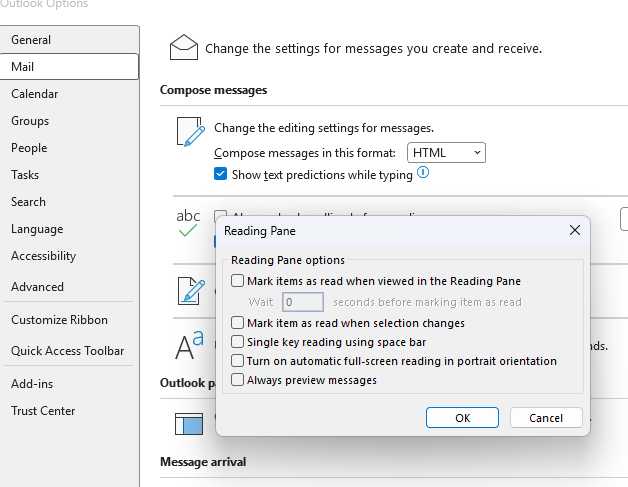The width and height of the screenshot is (628, 487).
Task: Select the People options category
Action: 69,148
